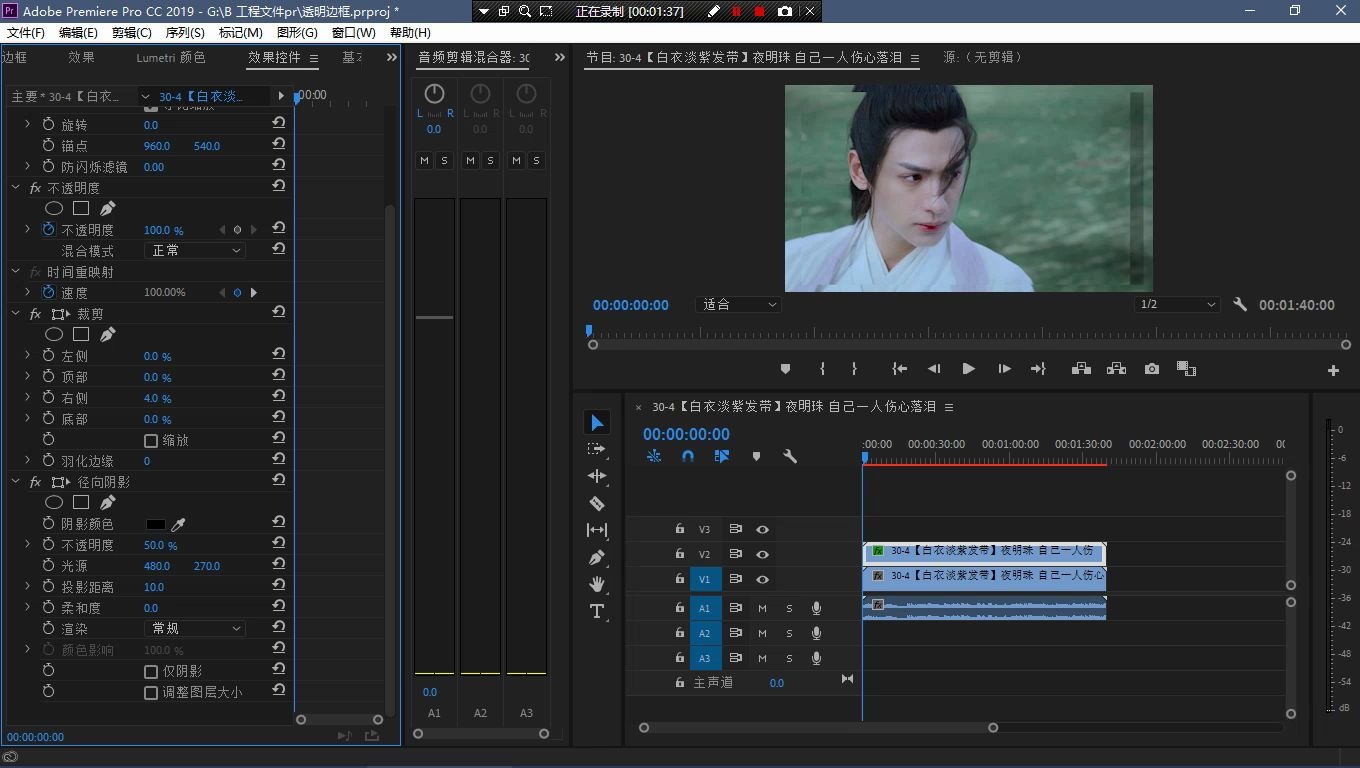This screenshot has width=1360, height=768.
Task: Click the Go to Out point button
Action: coord(1038,369)
